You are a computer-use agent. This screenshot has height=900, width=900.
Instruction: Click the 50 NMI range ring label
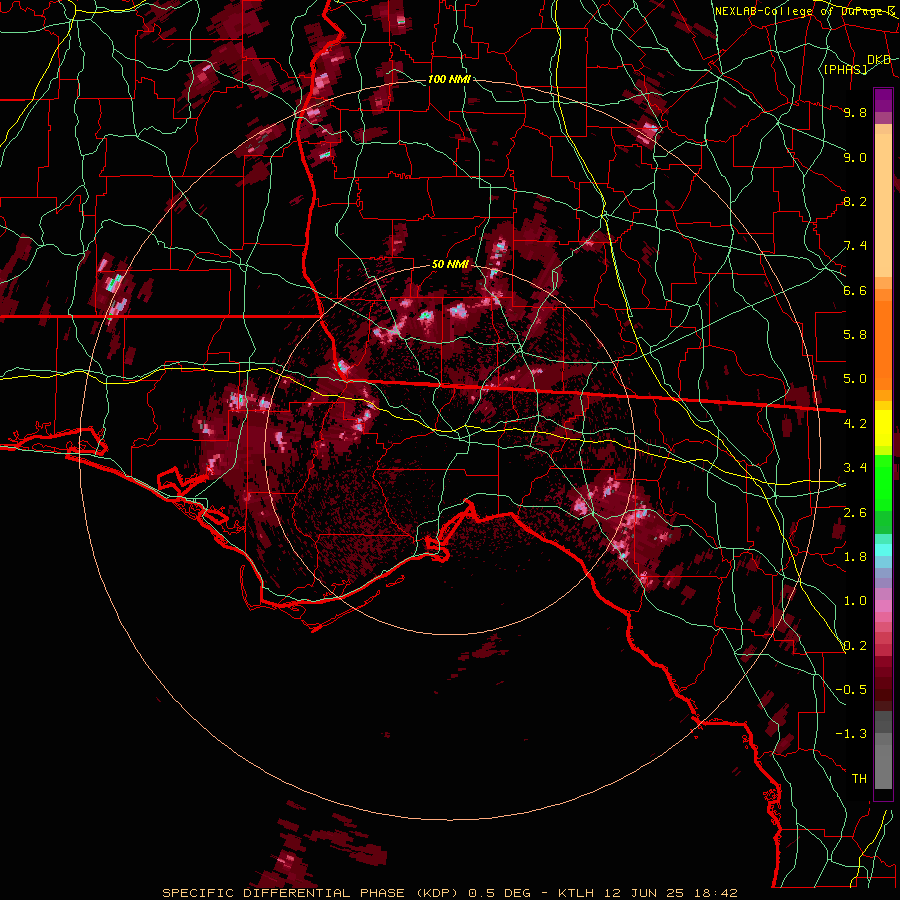[x=451, y=265]
